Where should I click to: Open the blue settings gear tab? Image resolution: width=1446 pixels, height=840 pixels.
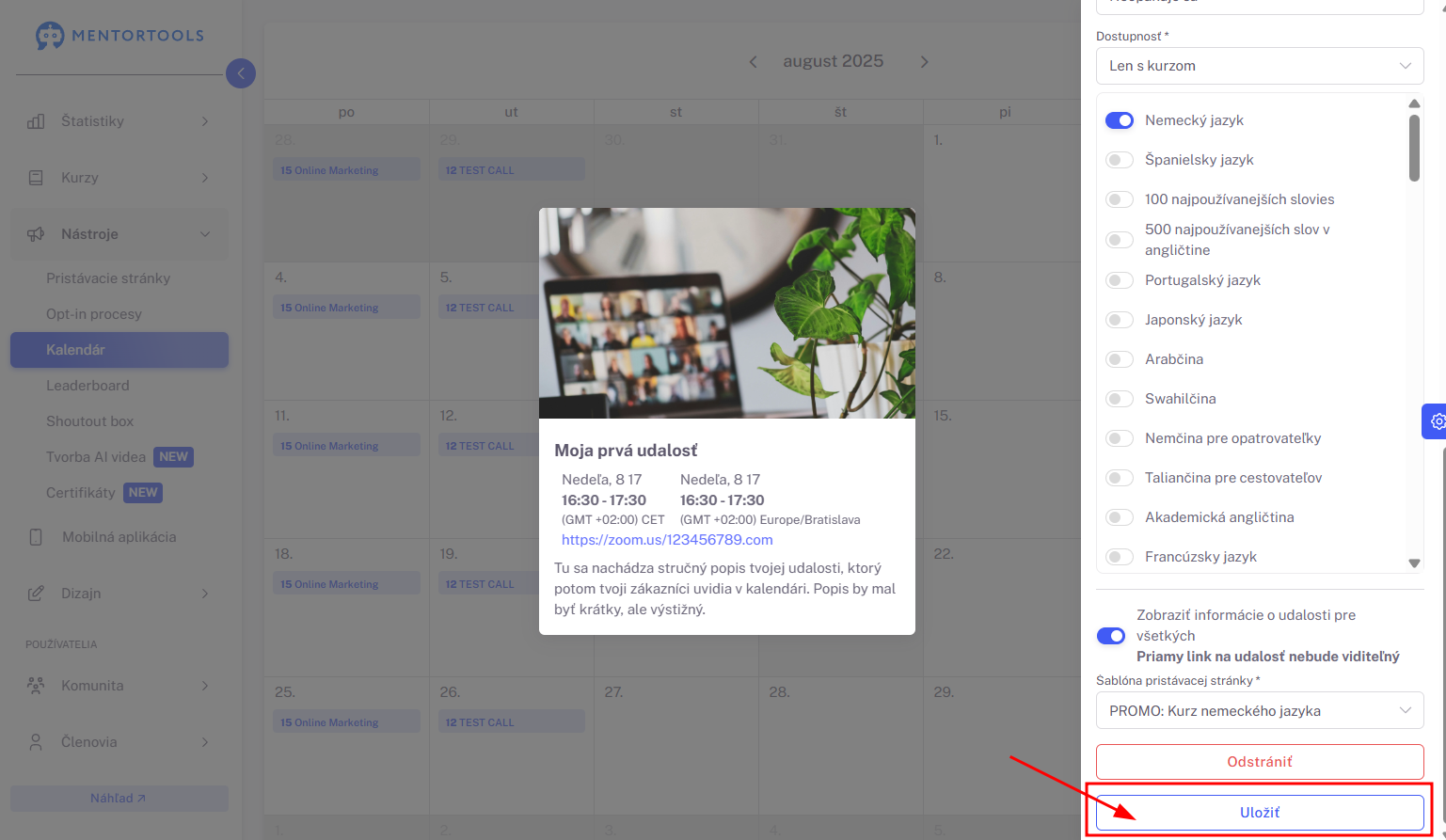tap(1434, 421)
